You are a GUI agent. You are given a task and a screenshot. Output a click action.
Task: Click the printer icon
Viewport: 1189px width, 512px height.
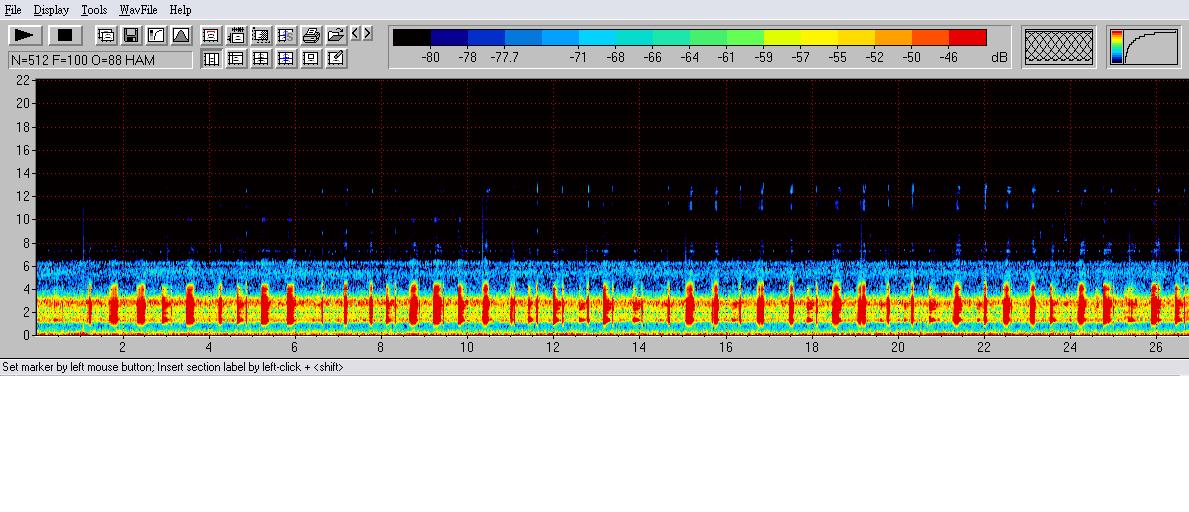pyautogui.click(x=311, y=36)
